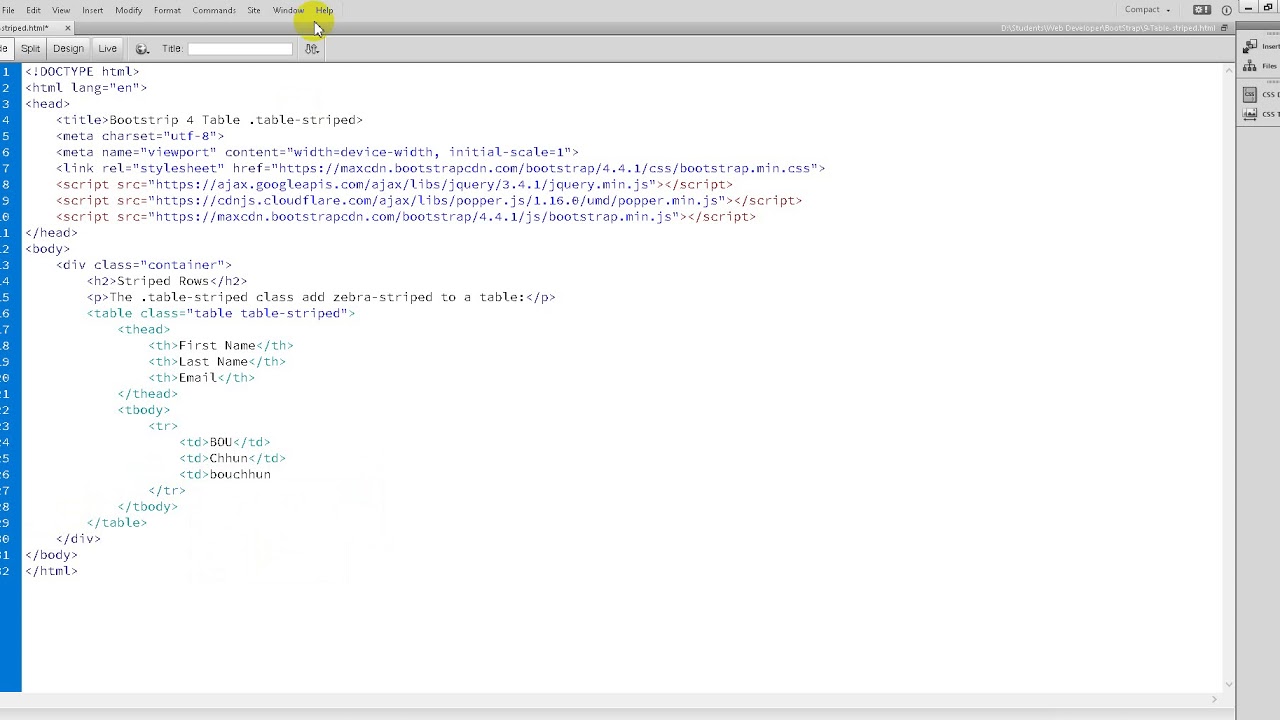Click the closing </tbody> tag line
The width and height of the screenshot is (1280, 720).
148,506
